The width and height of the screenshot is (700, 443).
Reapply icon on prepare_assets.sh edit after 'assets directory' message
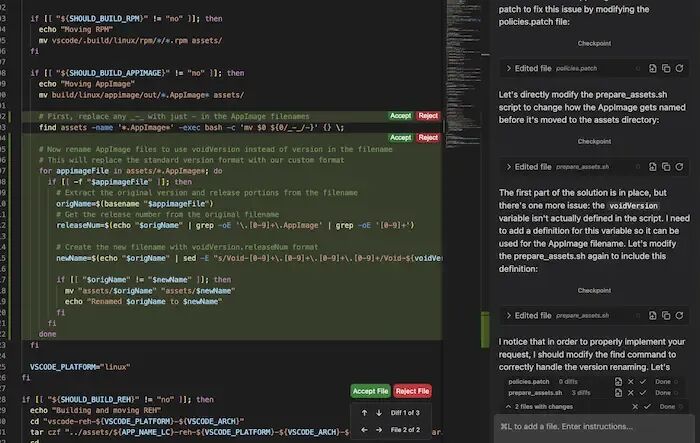click(679, 167)
